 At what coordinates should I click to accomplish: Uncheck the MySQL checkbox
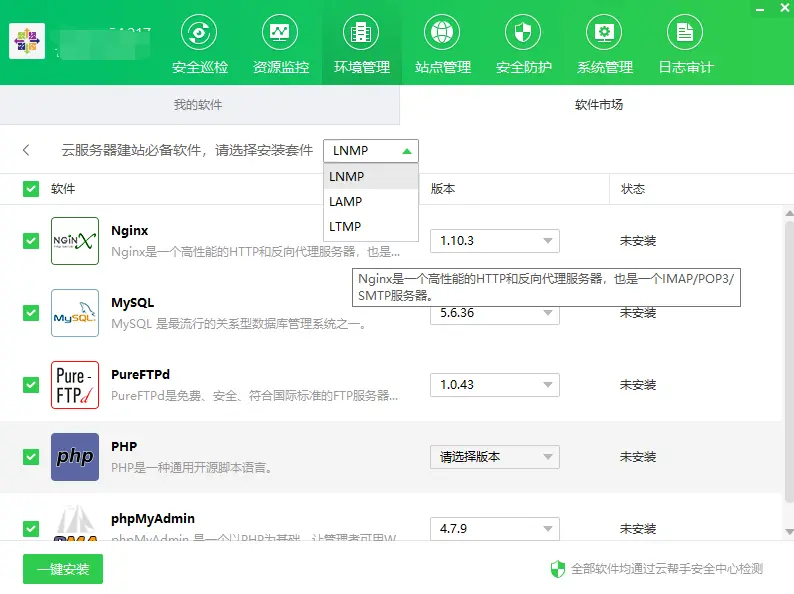point(31,313)
